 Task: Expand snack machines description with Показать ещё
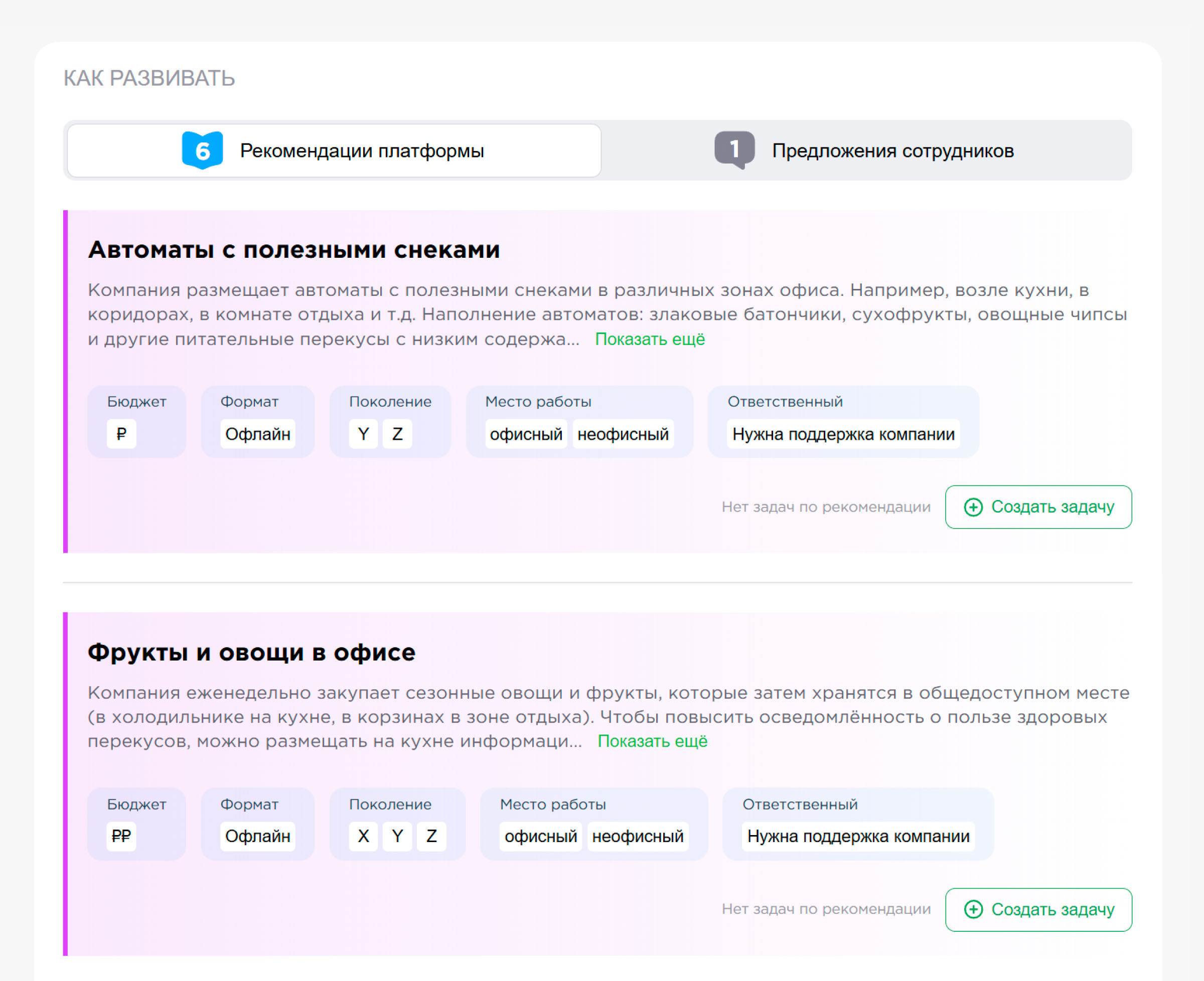[650, 339]
